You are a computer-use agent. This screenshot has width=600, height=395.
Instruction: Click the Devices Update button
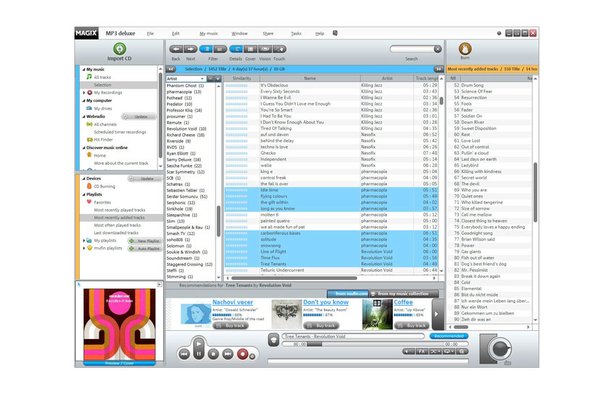coord(145,179)
